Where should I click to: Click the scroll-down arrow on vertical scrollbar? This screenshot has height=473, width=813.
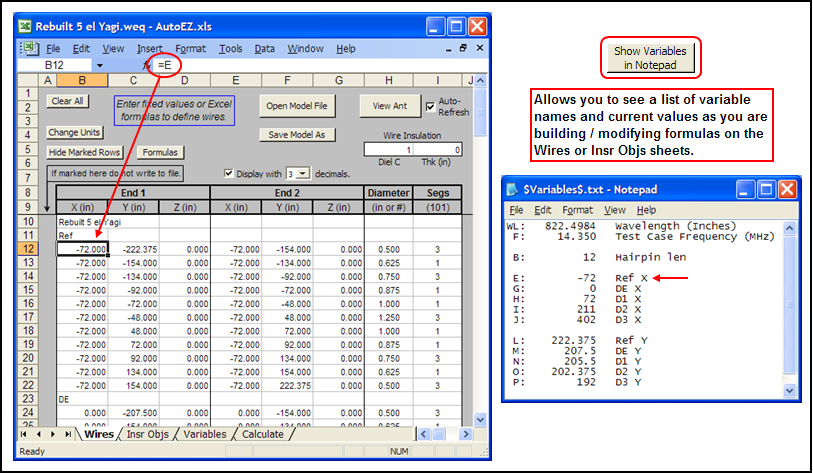click(x=479, y=421)
